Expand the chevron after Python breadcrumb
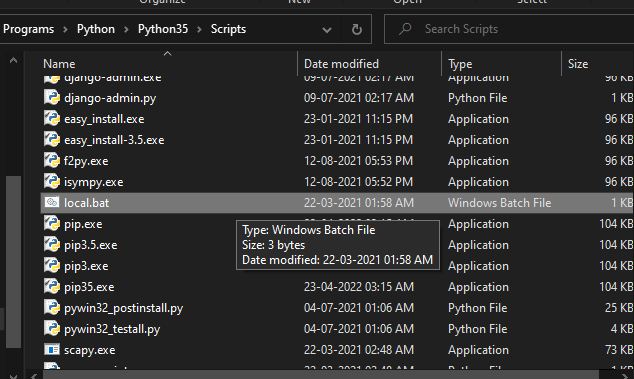Image resolution: width=634 pixels, height=379 pixels. (x=126, y=30)
